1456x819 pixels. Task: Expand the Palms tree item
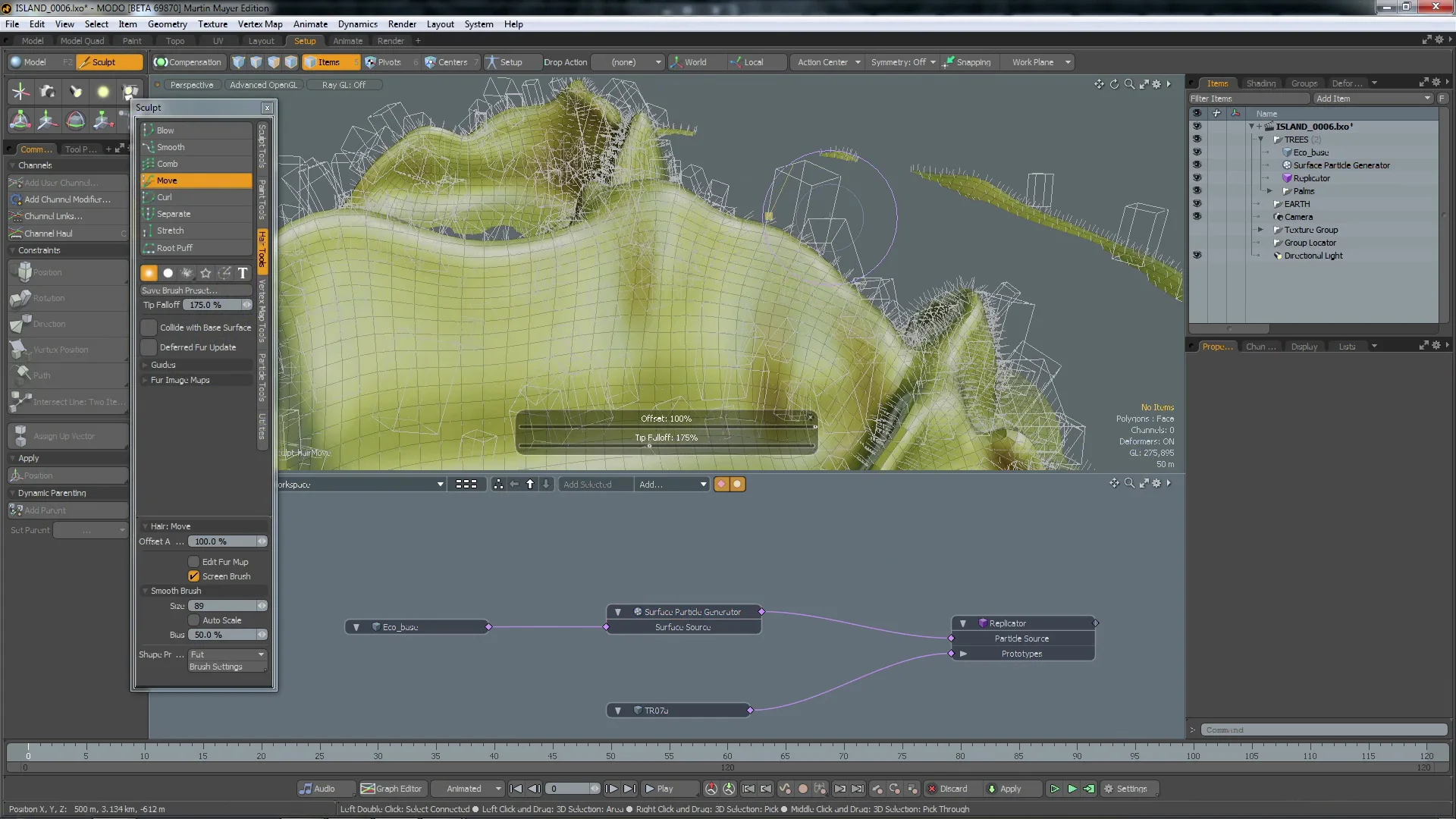1269,191
